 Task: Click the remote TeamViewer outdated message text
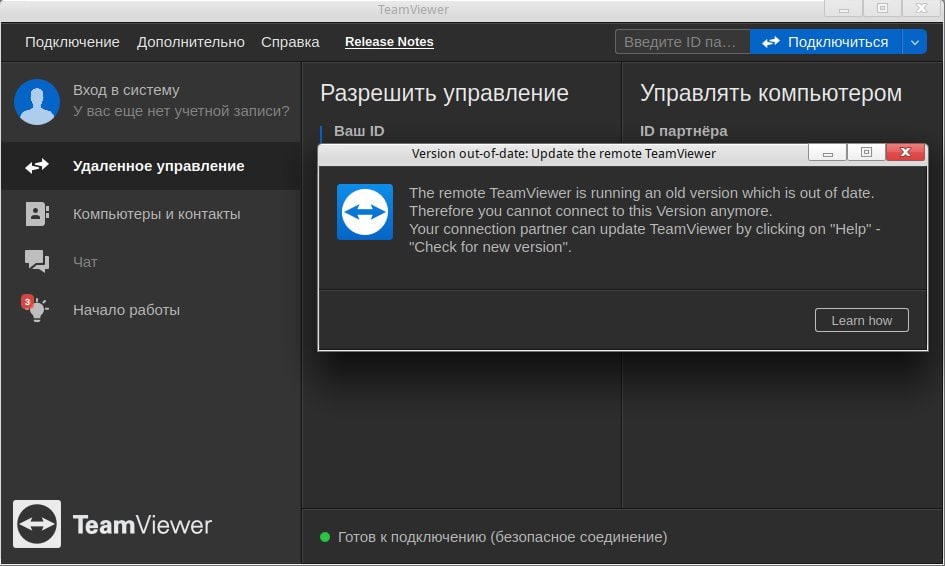click(644, 220)
